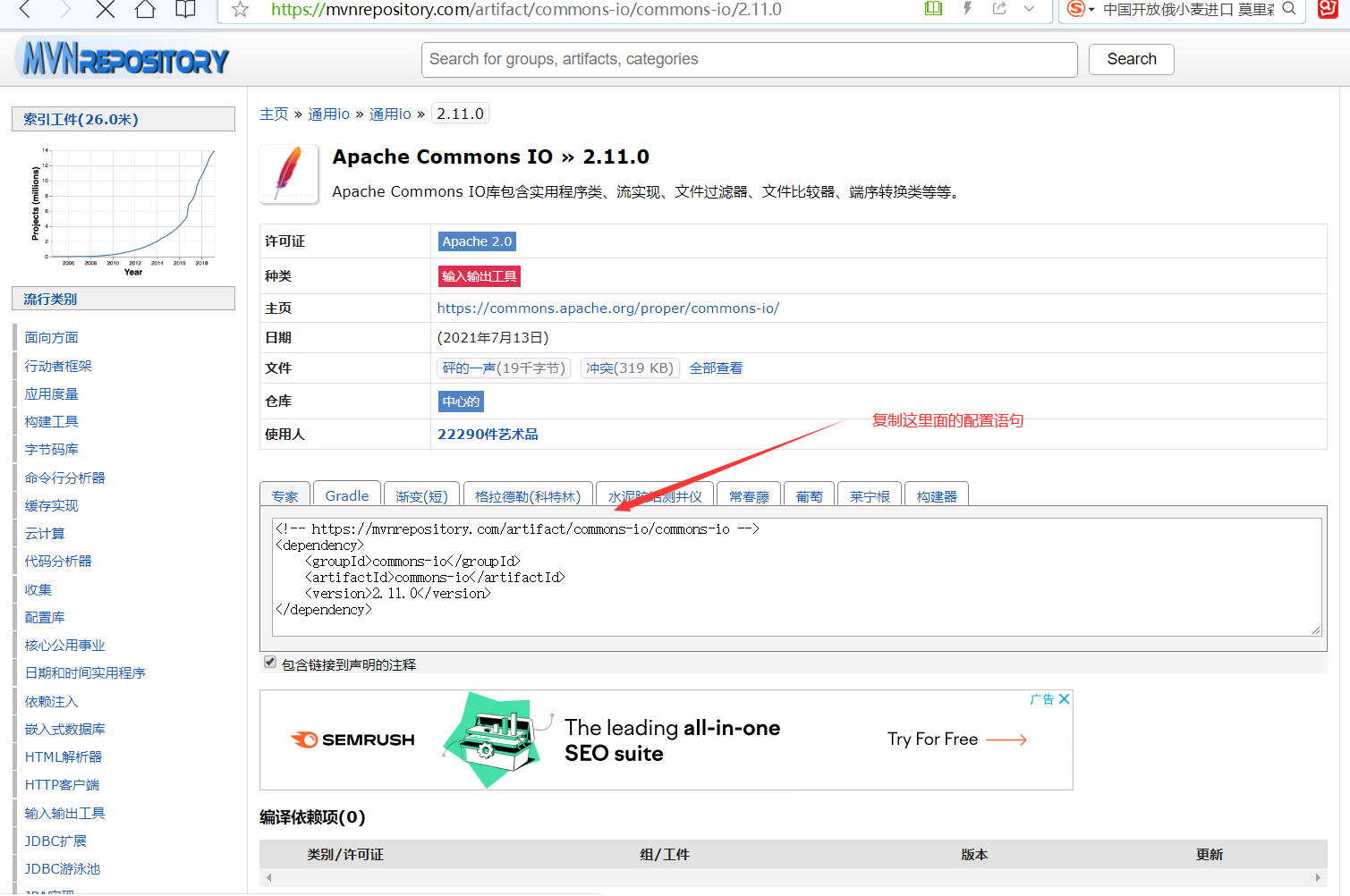Open 代码分析器 category in sidebar
Screen dimensions: 1350x896
coord(58,562)
